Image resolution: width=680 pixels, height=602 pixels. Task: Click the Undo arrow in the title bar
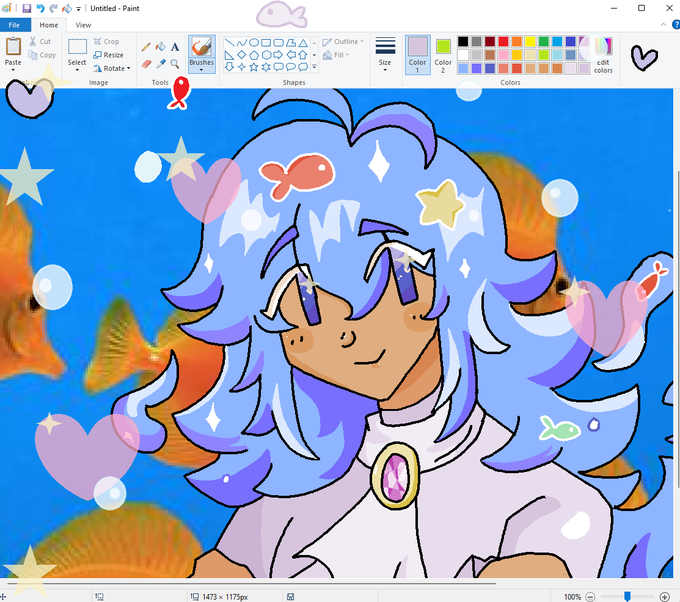[x=40, y=8]
